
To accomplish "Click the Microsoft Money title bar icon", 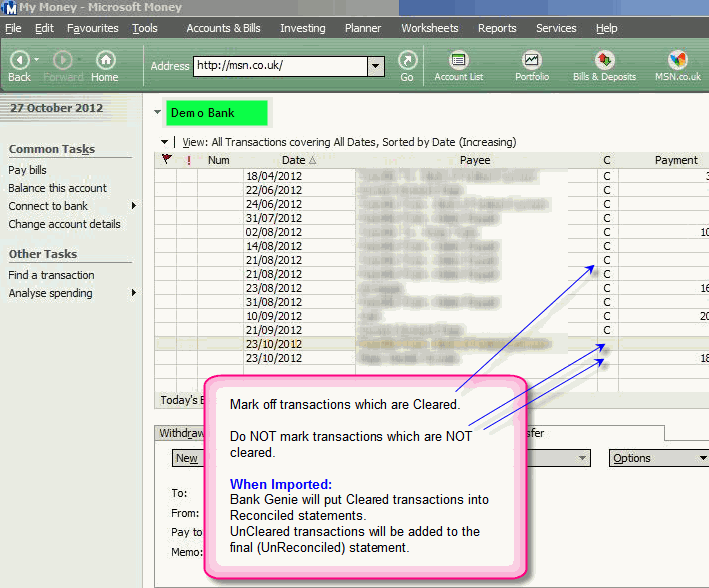I will pos(9,7).
